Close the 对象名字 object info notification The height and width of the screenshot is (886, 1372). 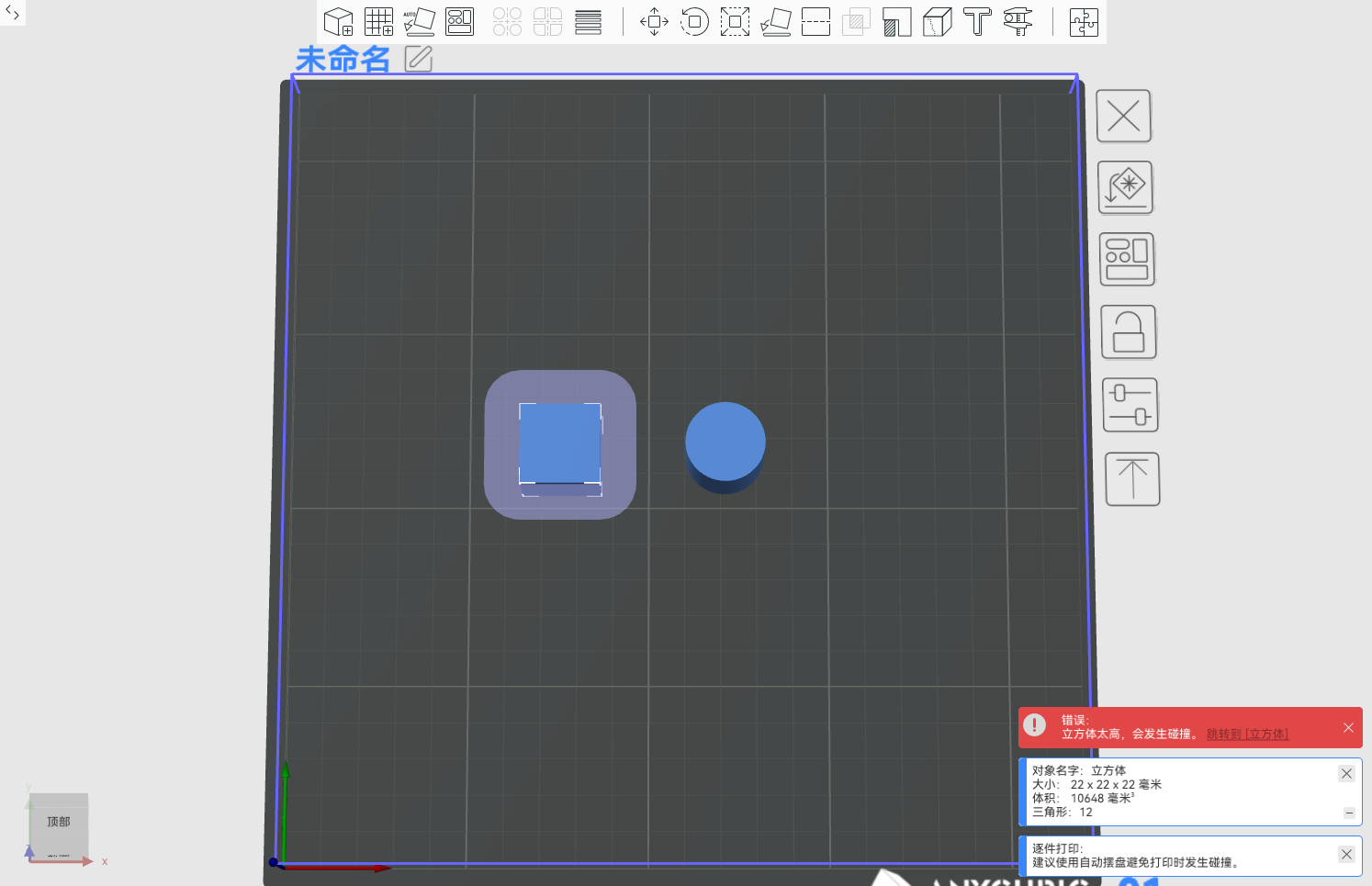(x=1346, y=773)
